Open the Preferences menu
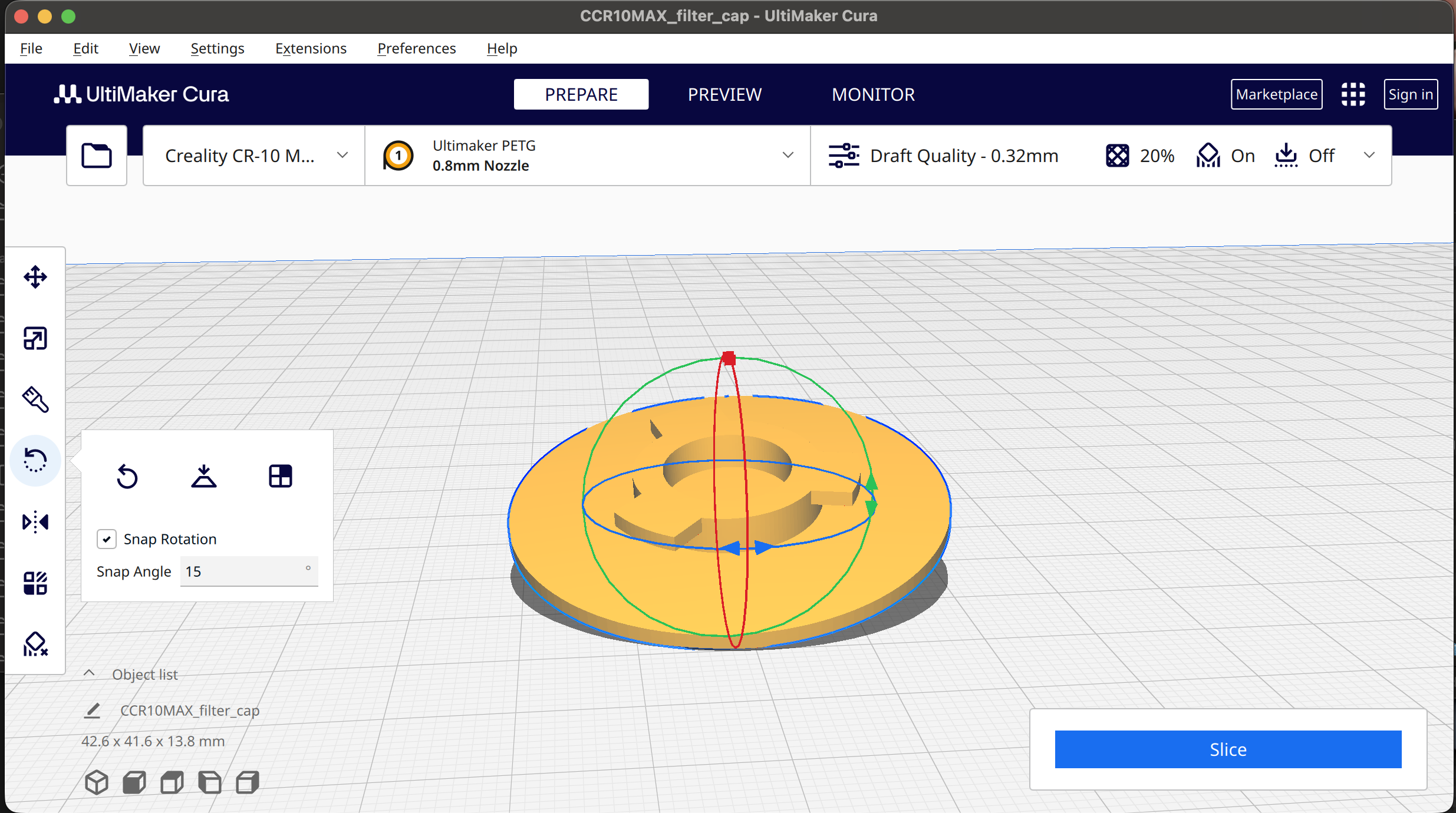The image size is (1456, 813). click(417, 48)
